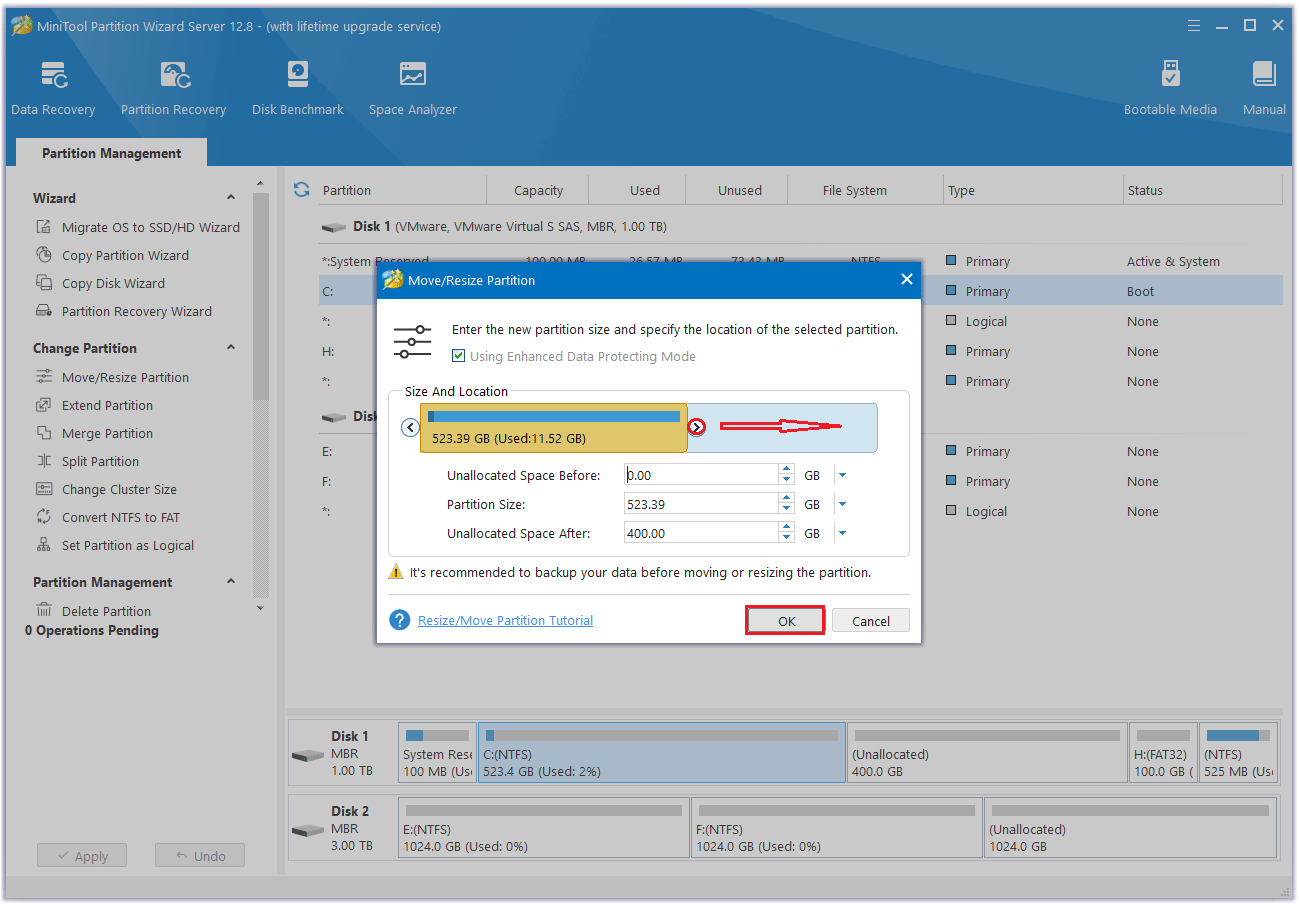1299x906 pixels.
Task: Click left handle arrow of partition bar
Action: coord(410,427)
